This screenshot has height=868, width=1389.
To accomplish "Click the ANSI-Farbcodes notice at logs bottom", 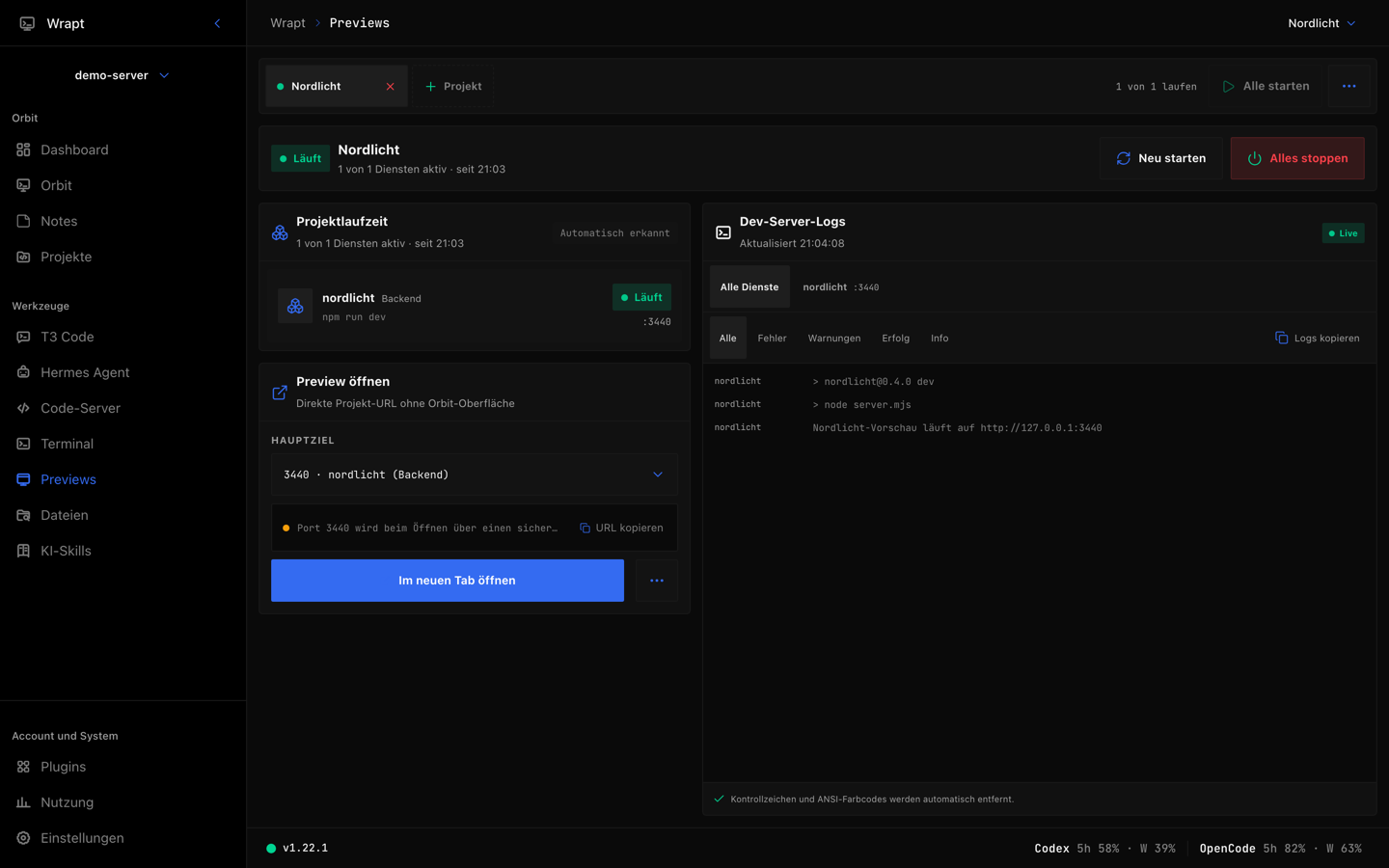I will 872,799.
